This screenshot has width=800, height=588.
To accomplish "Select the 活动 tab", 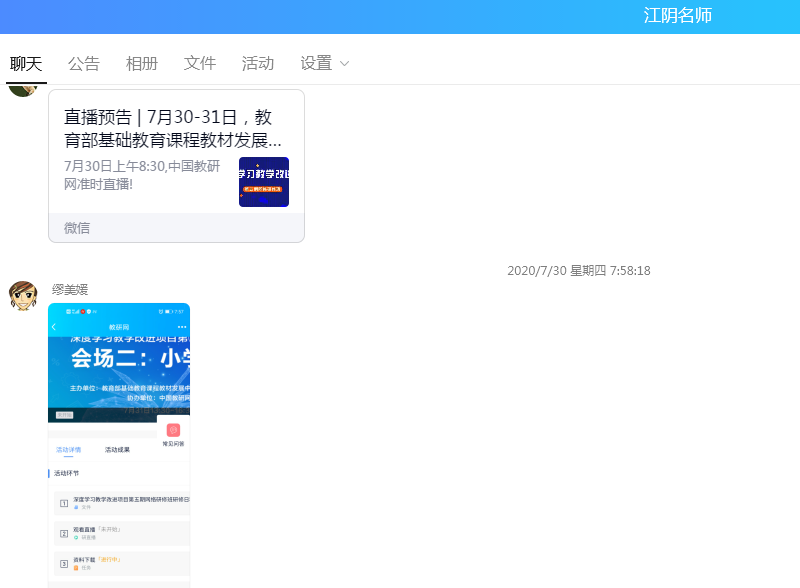I will 258,63.
